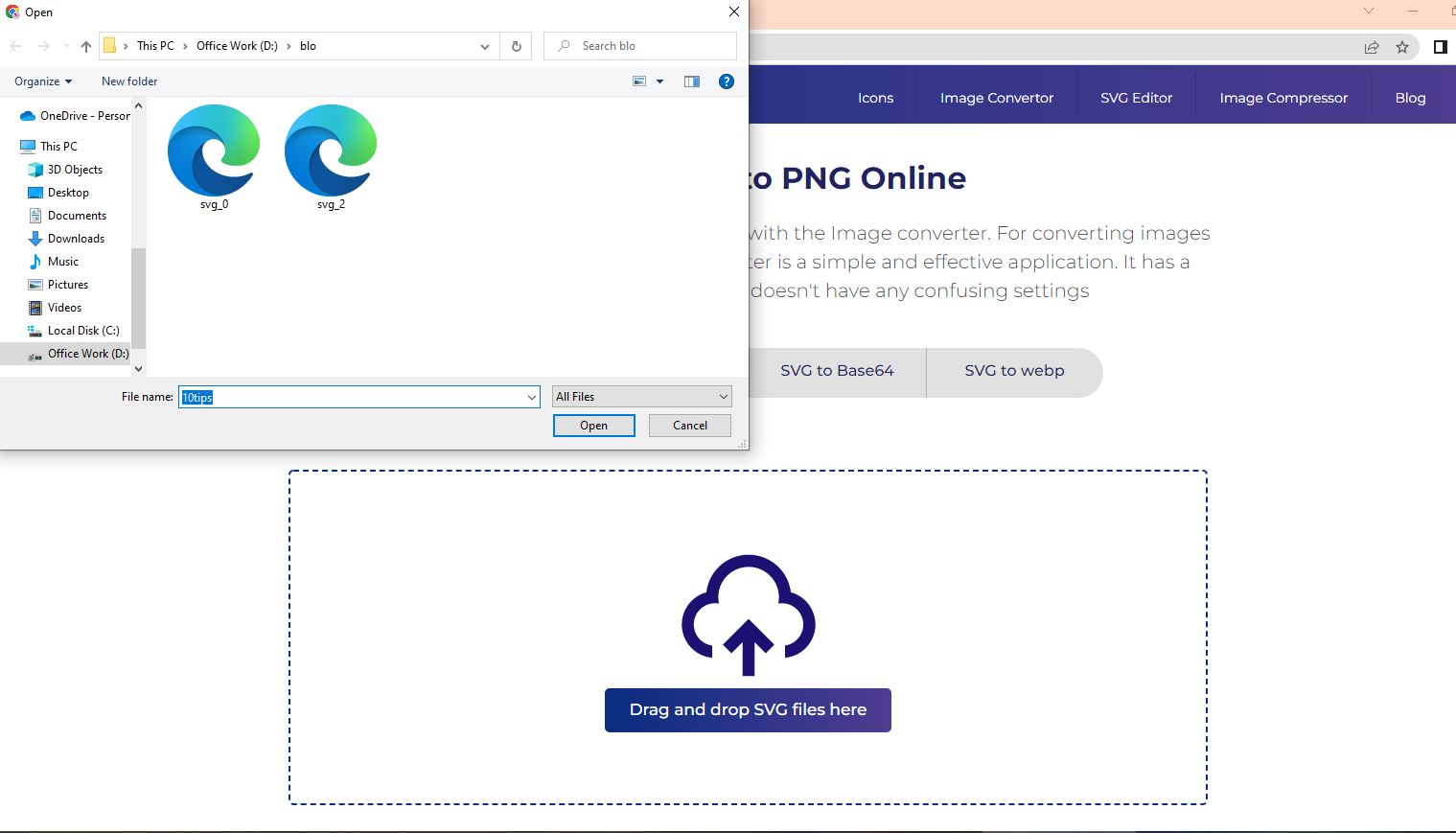The width and height of the screenshot is (1456, 833).
Task: Click browser tab search chevron
Action: click(x=1369, y=12)
